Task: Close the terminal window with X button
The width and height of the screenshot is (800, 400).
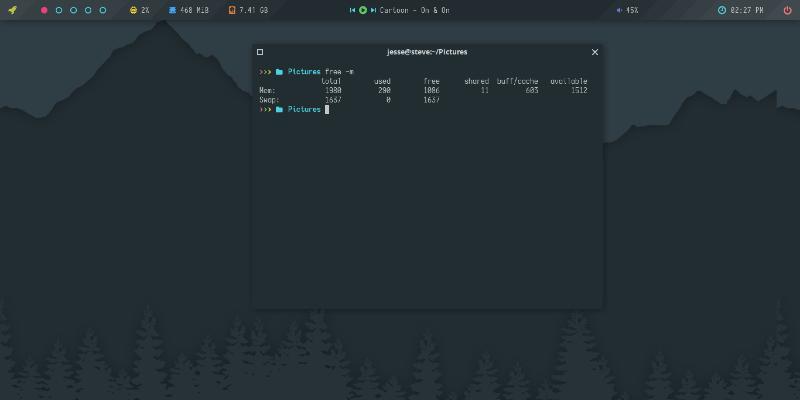Action: click(595, 52)
